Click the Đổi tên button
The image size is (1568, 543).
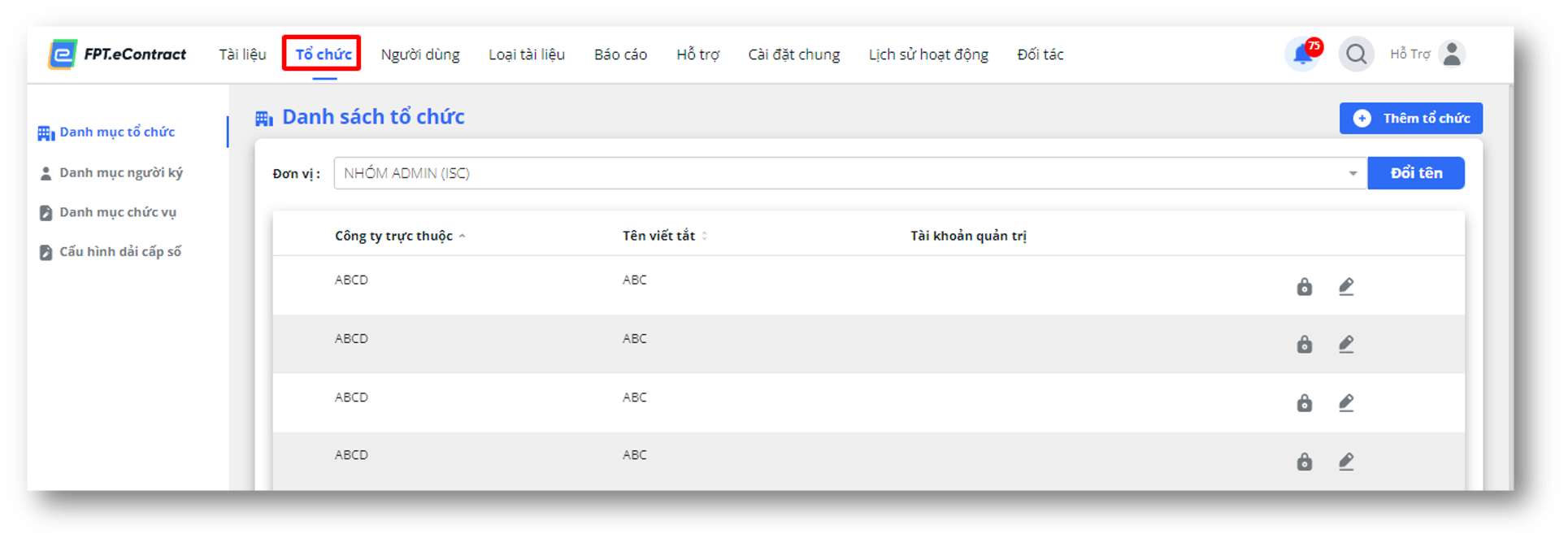coord(1416,173)
